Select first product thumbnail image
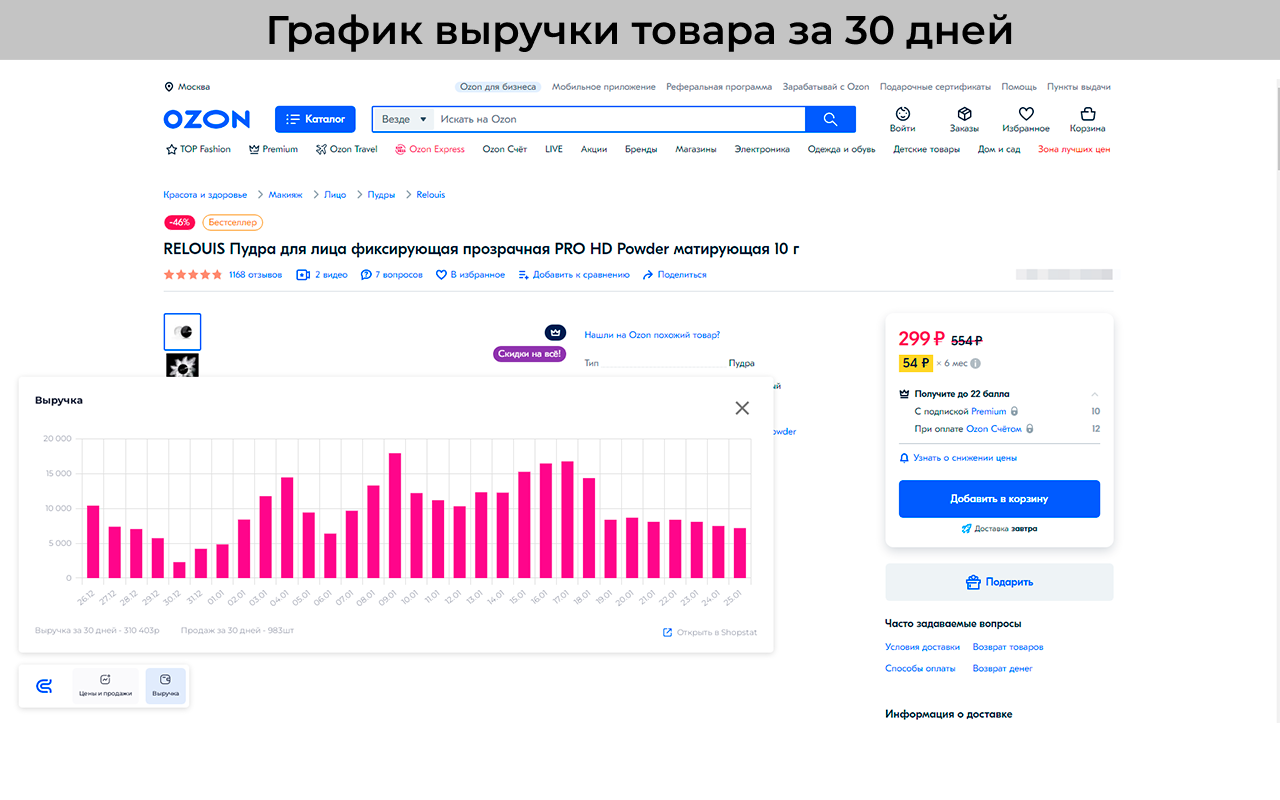The height and width of the screenshot is (800, 1280). click(182, 332)
